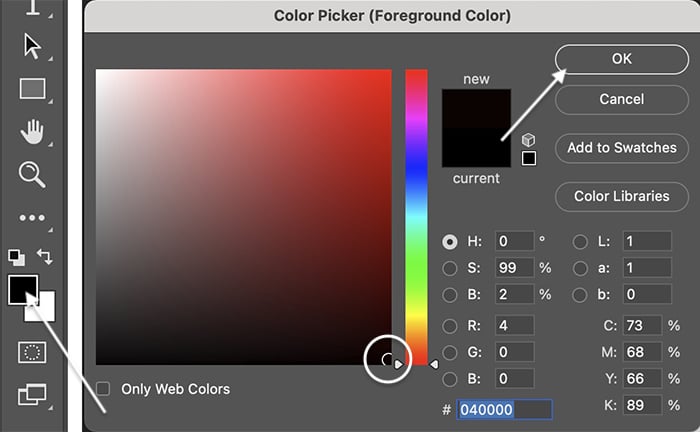
Task: Select the HSB brightness B radio button
Action: point(450,295)
